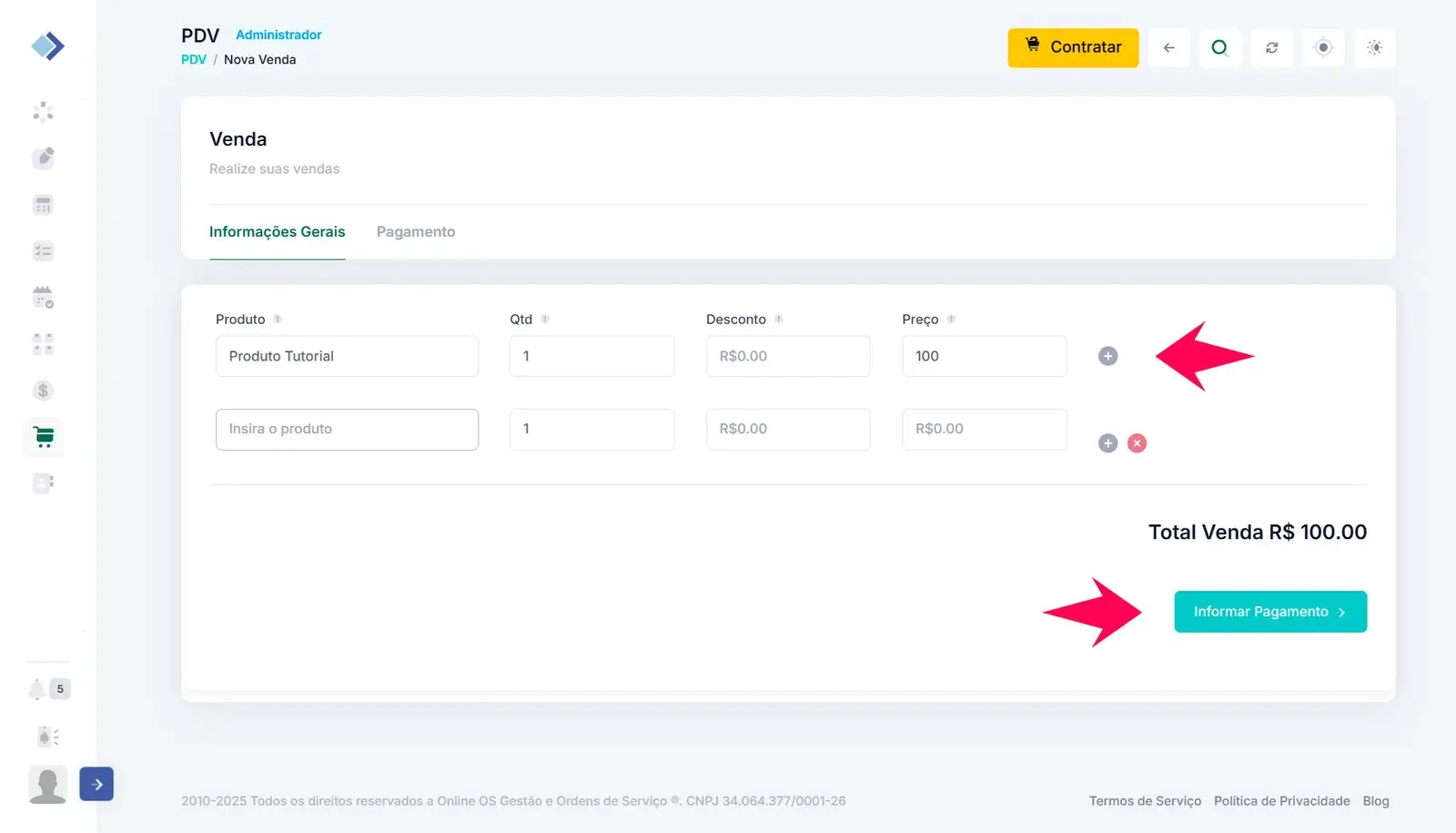Remove second product row with red X

point(1137,443)
